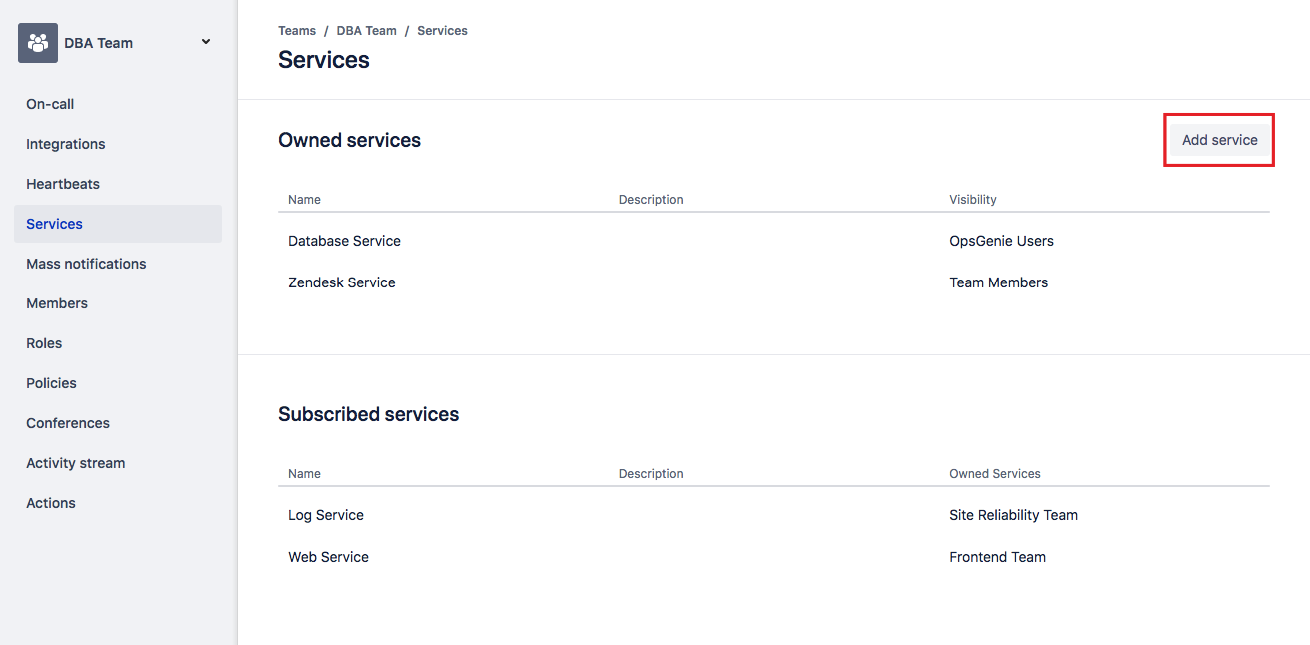Open the Zendesk Service entry
1310x645 pixels.
tap(342, 283)
